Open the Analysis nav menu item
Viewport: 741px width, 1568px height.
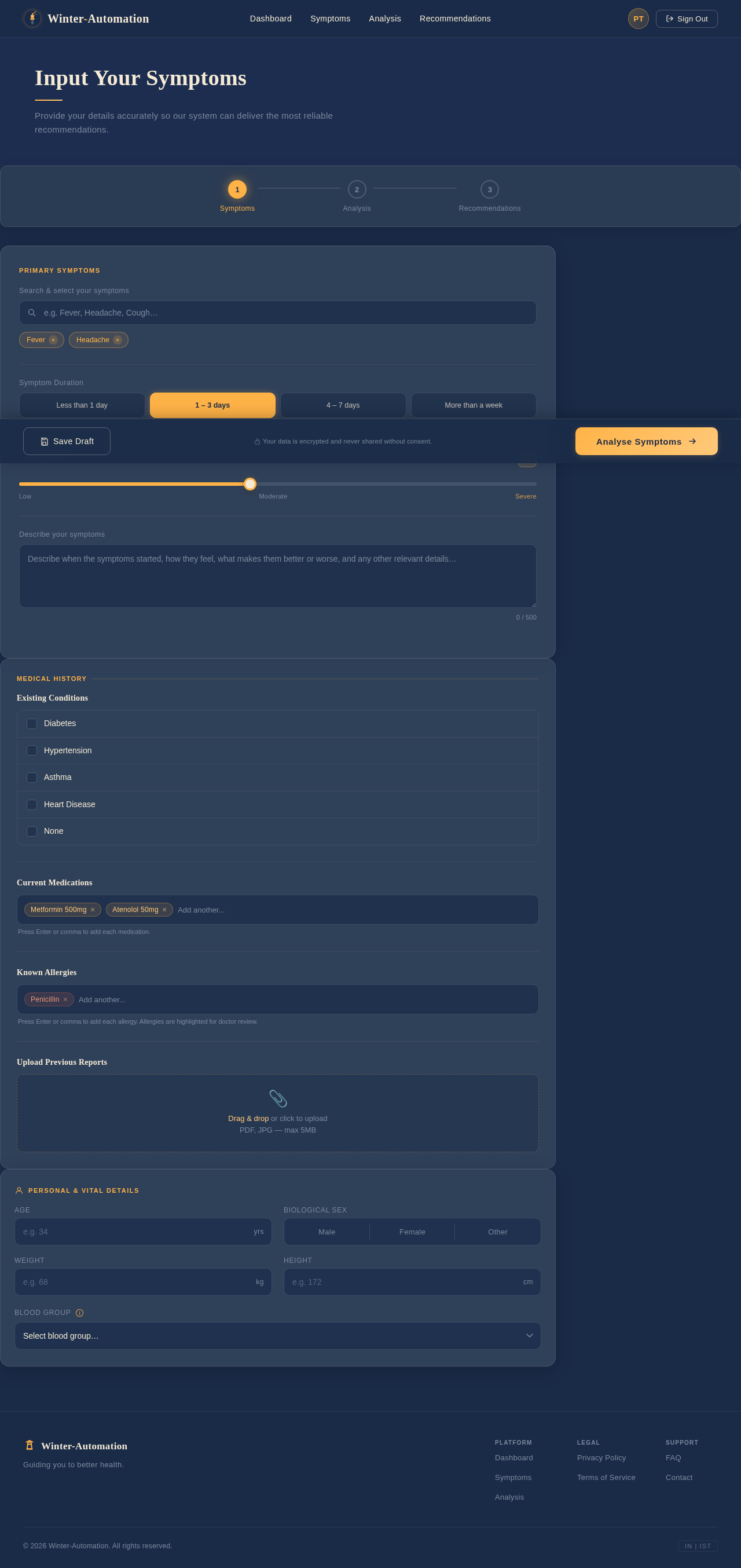pos(384,19)
